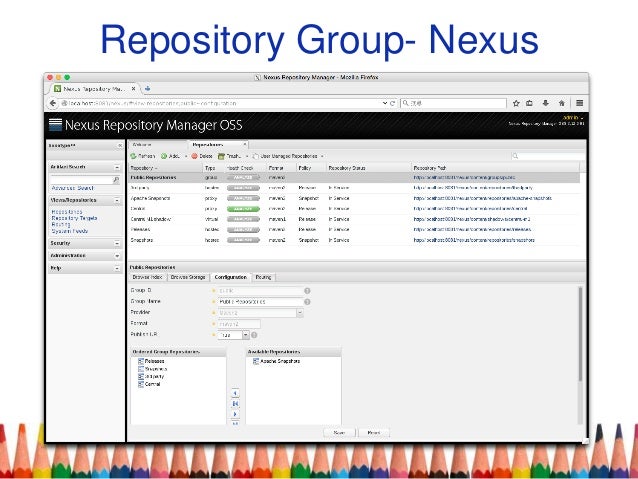Click the repository list filter search field
The image size is (638, 479).
(x=548, y=156)
